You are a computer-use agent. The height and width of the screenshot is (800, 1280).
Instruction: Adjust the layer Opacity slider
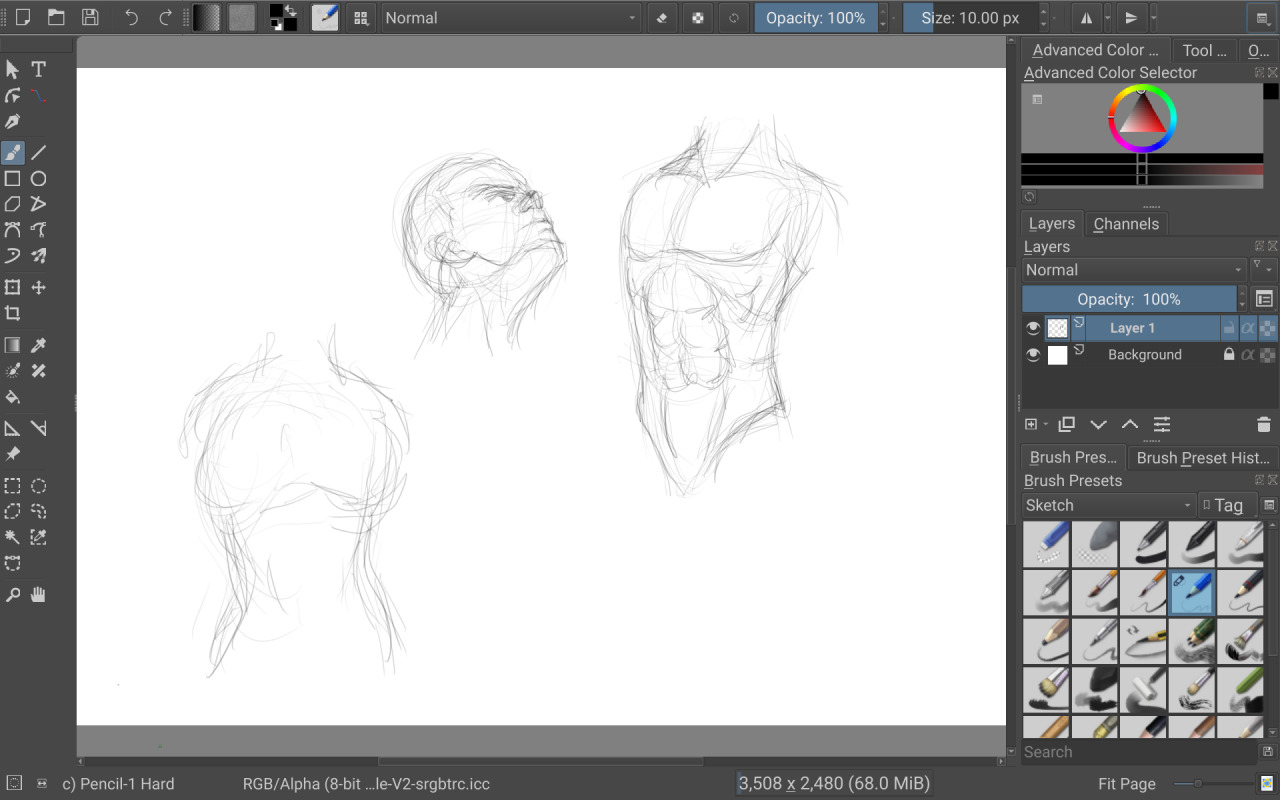click(1128, 299)
